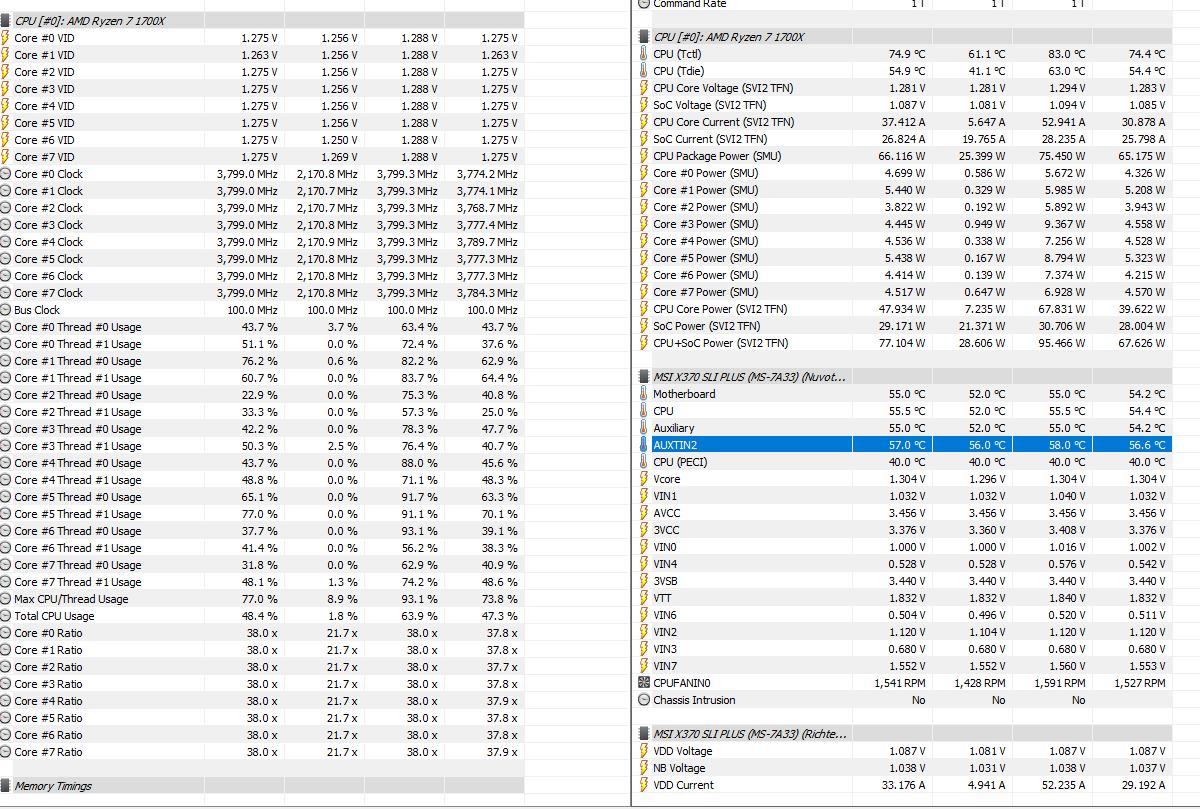Select the Core #6 Clock row
This screenshot has height=809, width=1200.
pos(262,276)
